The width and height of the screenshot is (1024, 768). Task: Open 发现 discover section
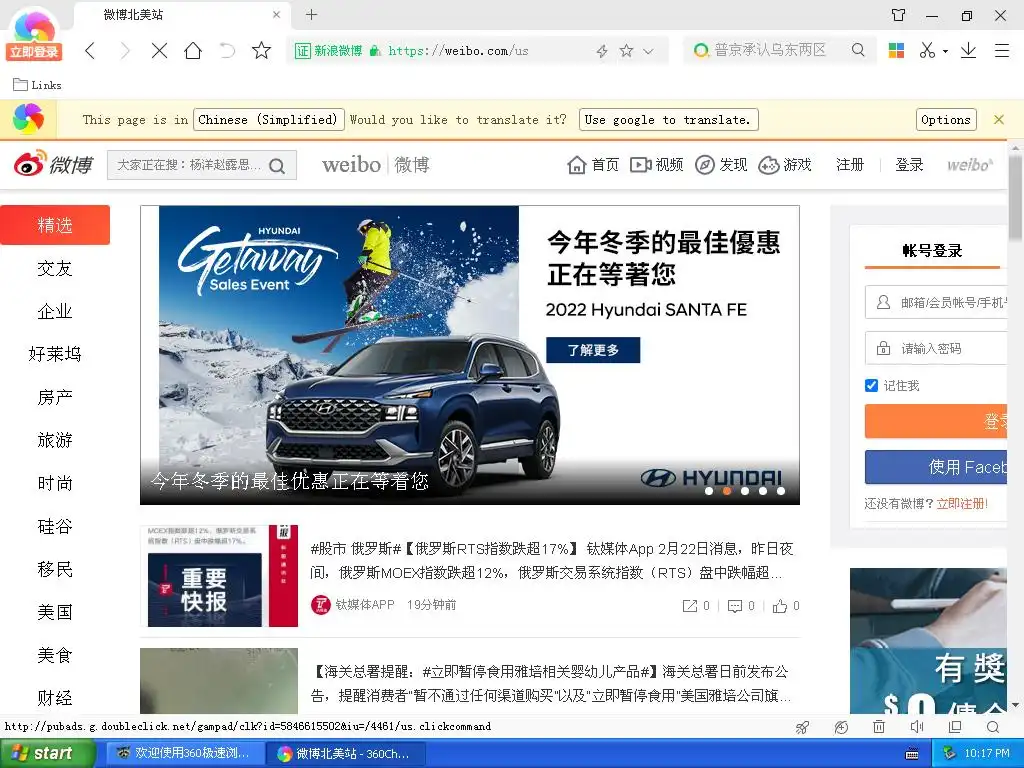721,165
